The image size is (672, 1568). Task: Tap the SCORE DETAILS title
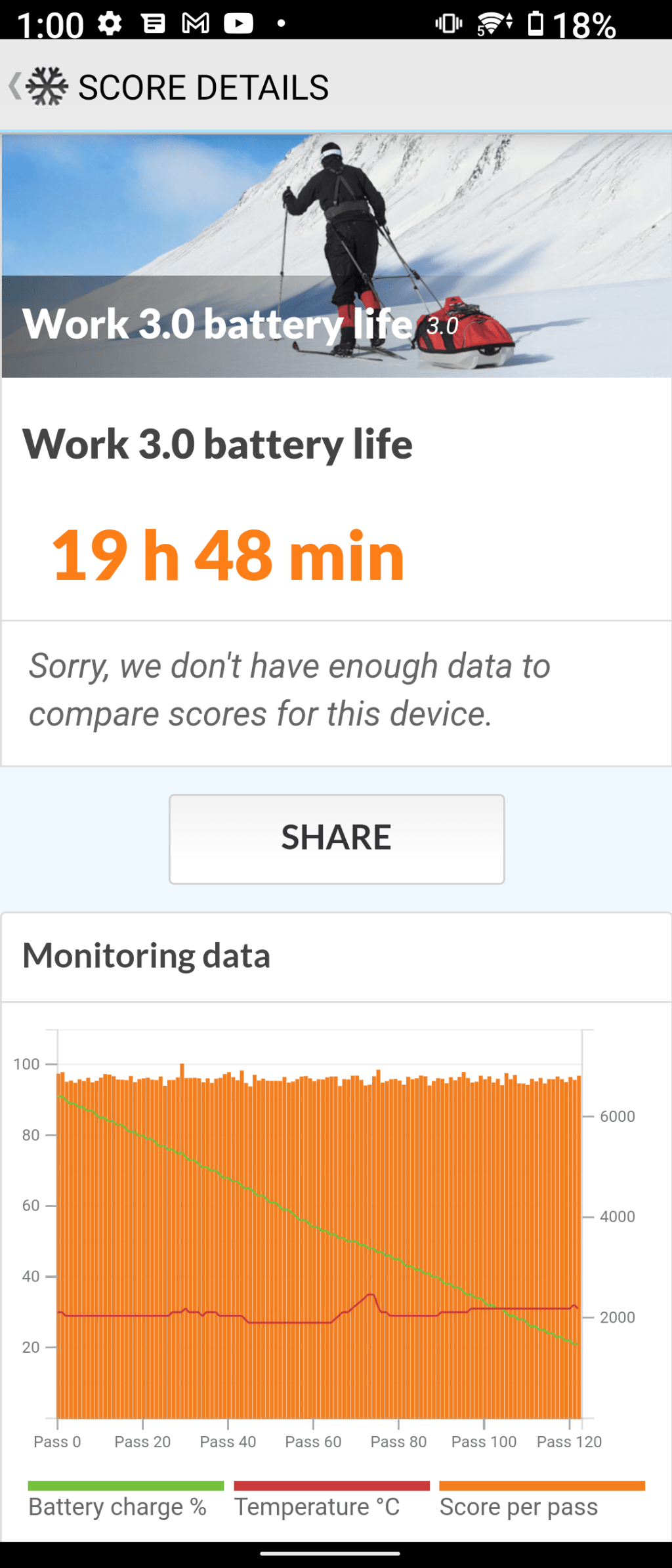coord(203,87)
